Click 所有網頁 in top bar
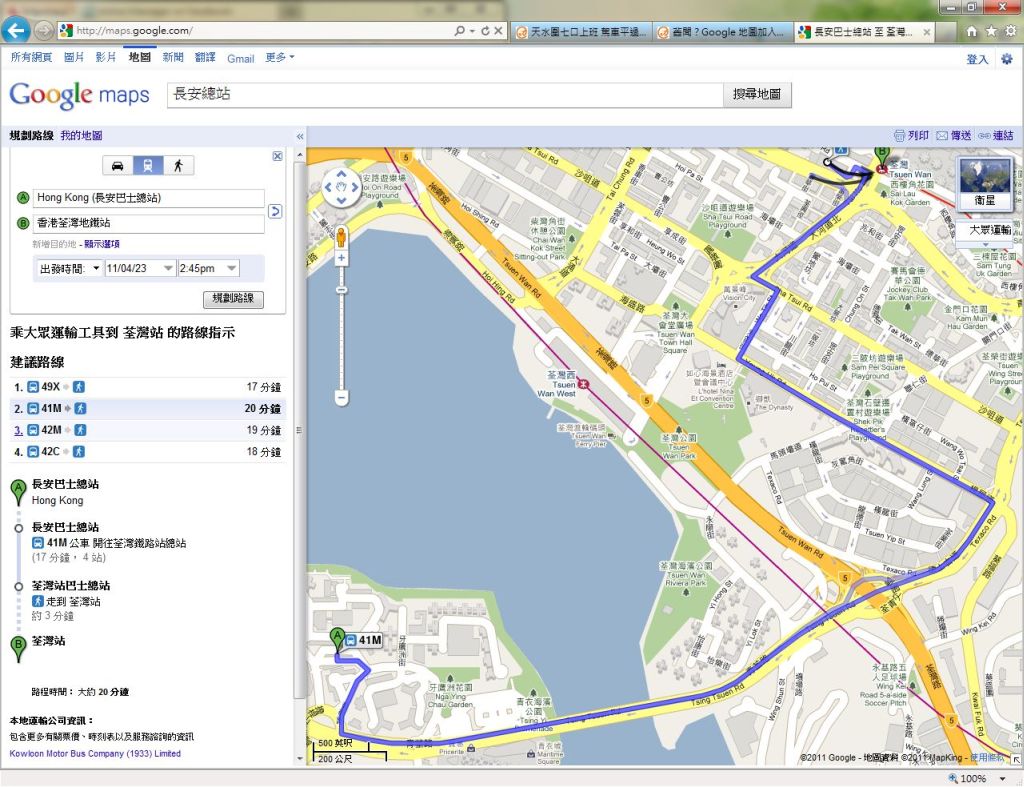Viewport: 1024px width, 787px height. click(31, 57)
